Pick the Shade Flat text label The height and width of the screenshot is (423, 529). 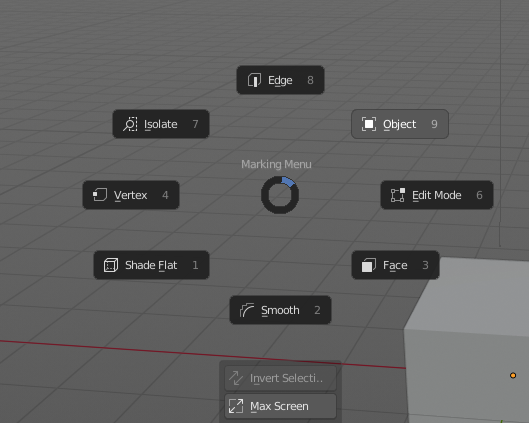coord(151,265)
